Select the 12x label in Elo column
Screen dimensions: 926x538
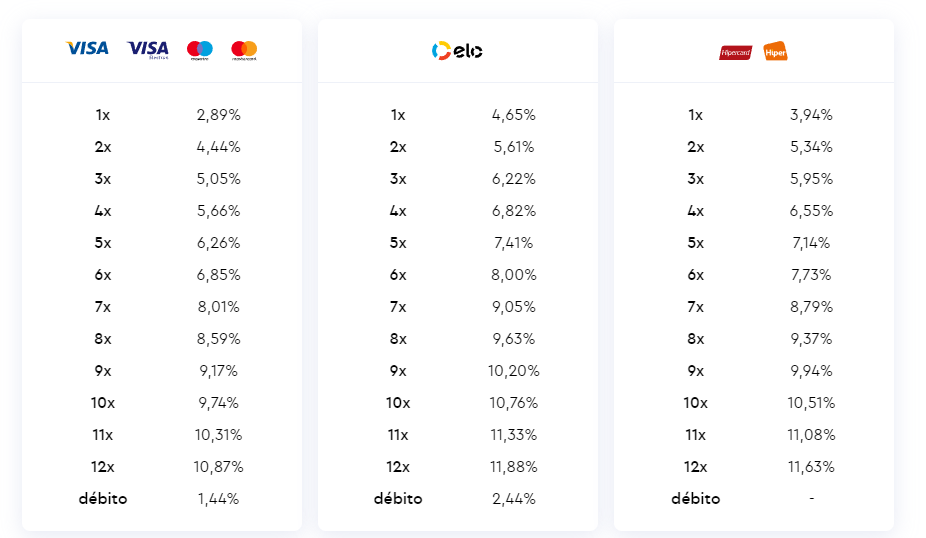398,467
